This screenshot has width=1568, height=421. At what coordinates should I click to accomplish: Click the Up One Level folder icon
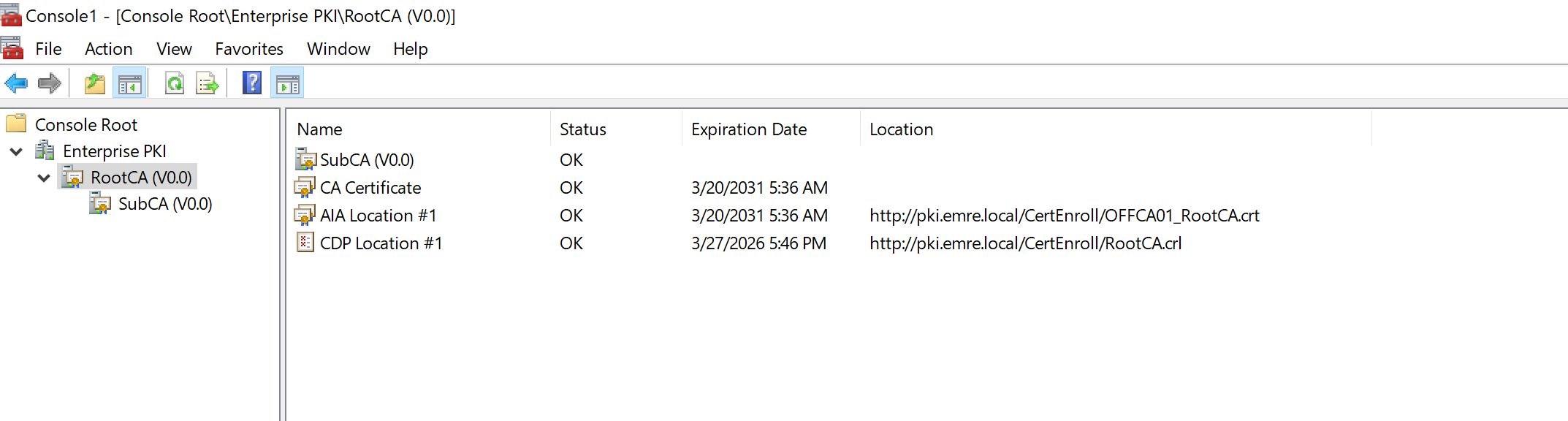(95, 84)
